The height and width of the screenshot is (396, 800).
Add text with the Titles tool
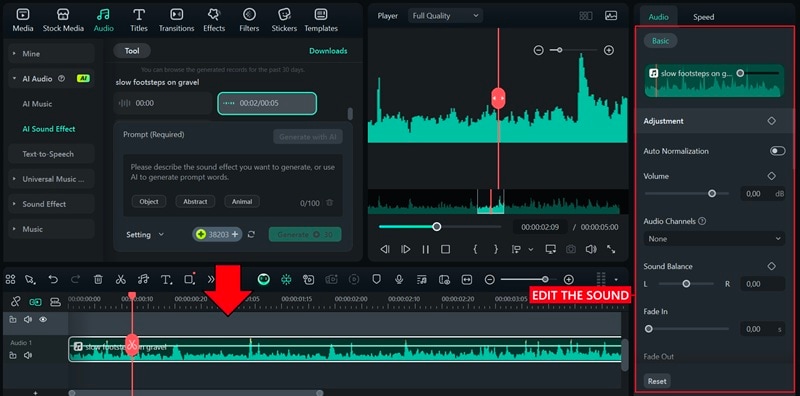166,279
